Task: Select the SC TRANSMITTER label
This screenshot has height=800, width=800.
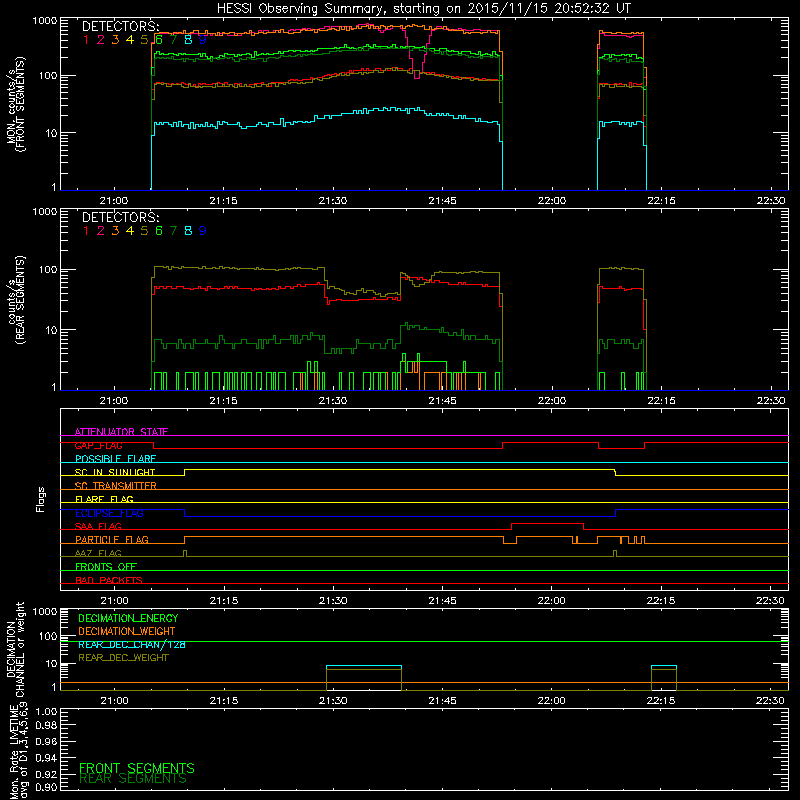Action: (115, 486)
